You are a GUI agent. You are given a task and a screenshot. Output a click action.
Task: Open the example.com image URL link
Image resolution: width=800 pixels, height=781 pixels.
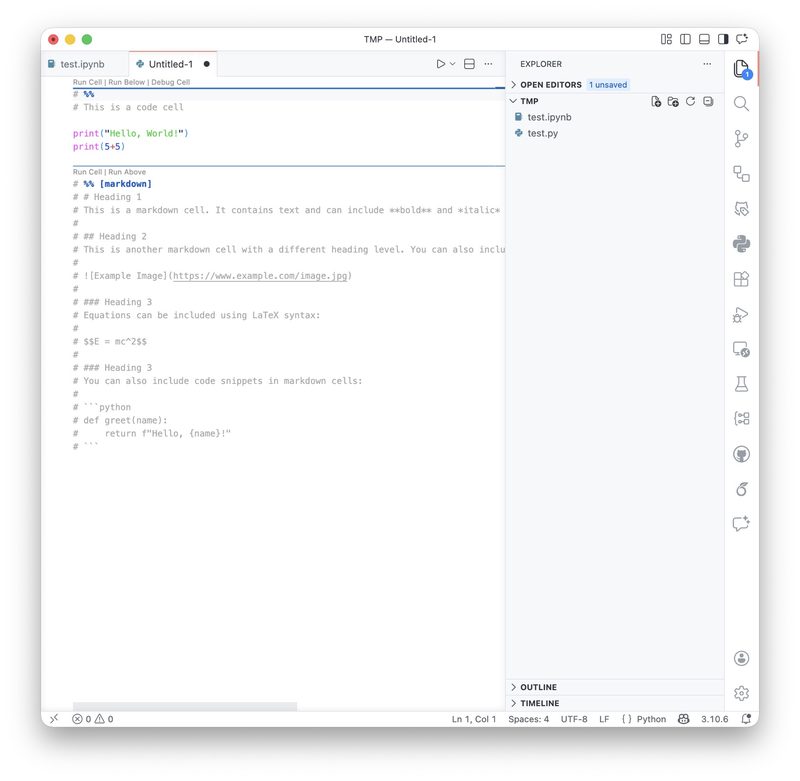[260, 276]
